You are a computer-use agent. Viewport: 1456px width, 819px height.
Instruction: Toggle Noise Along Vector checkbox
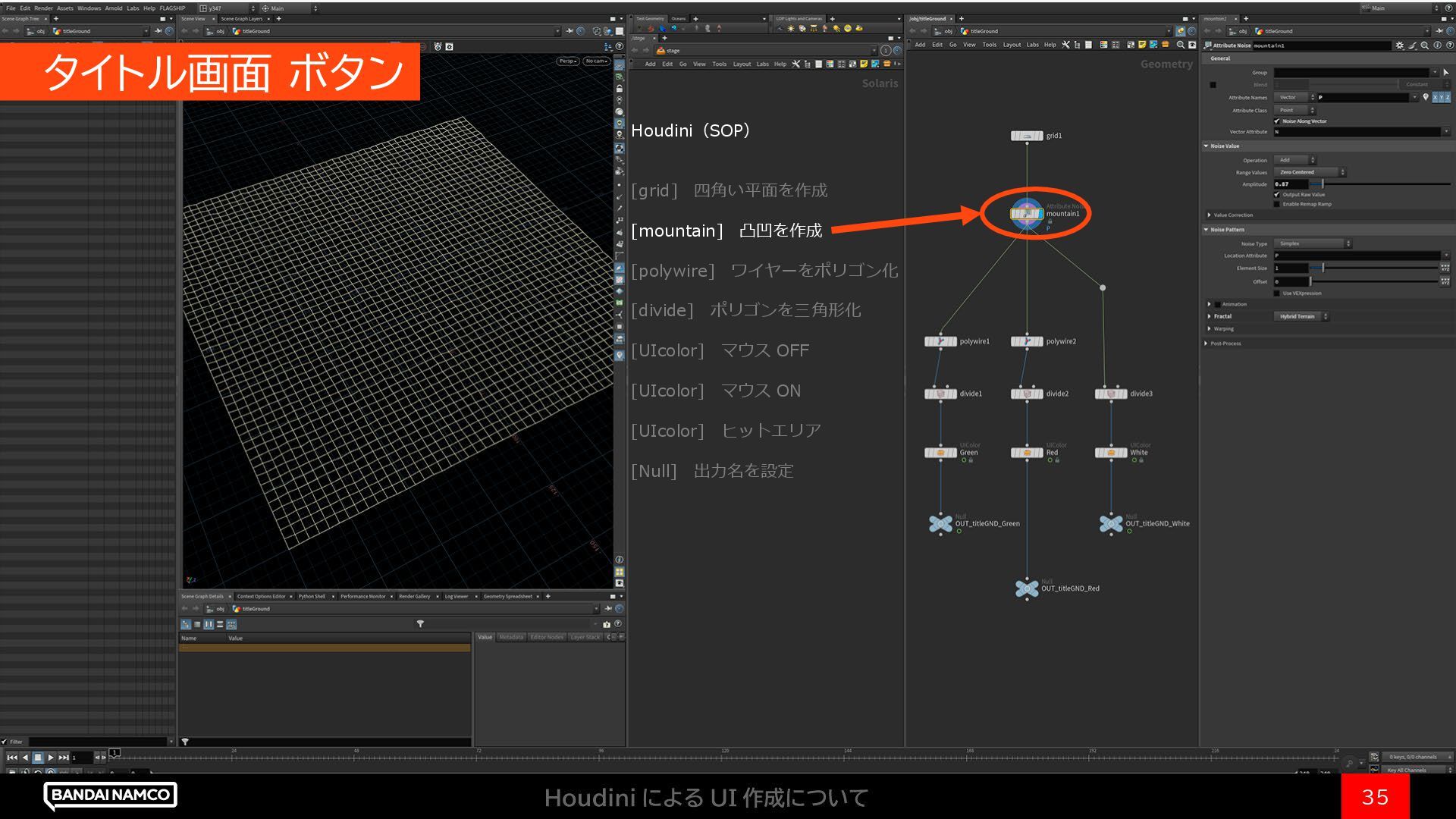tap(1277, 121)
